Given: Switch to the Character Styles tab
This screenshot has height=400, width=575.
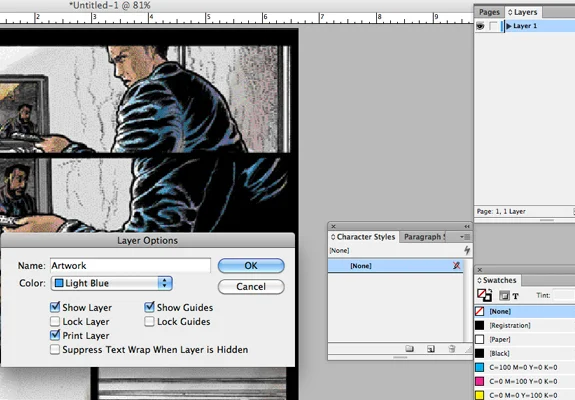Looking at the screenshot, I should tap(363, 237).
